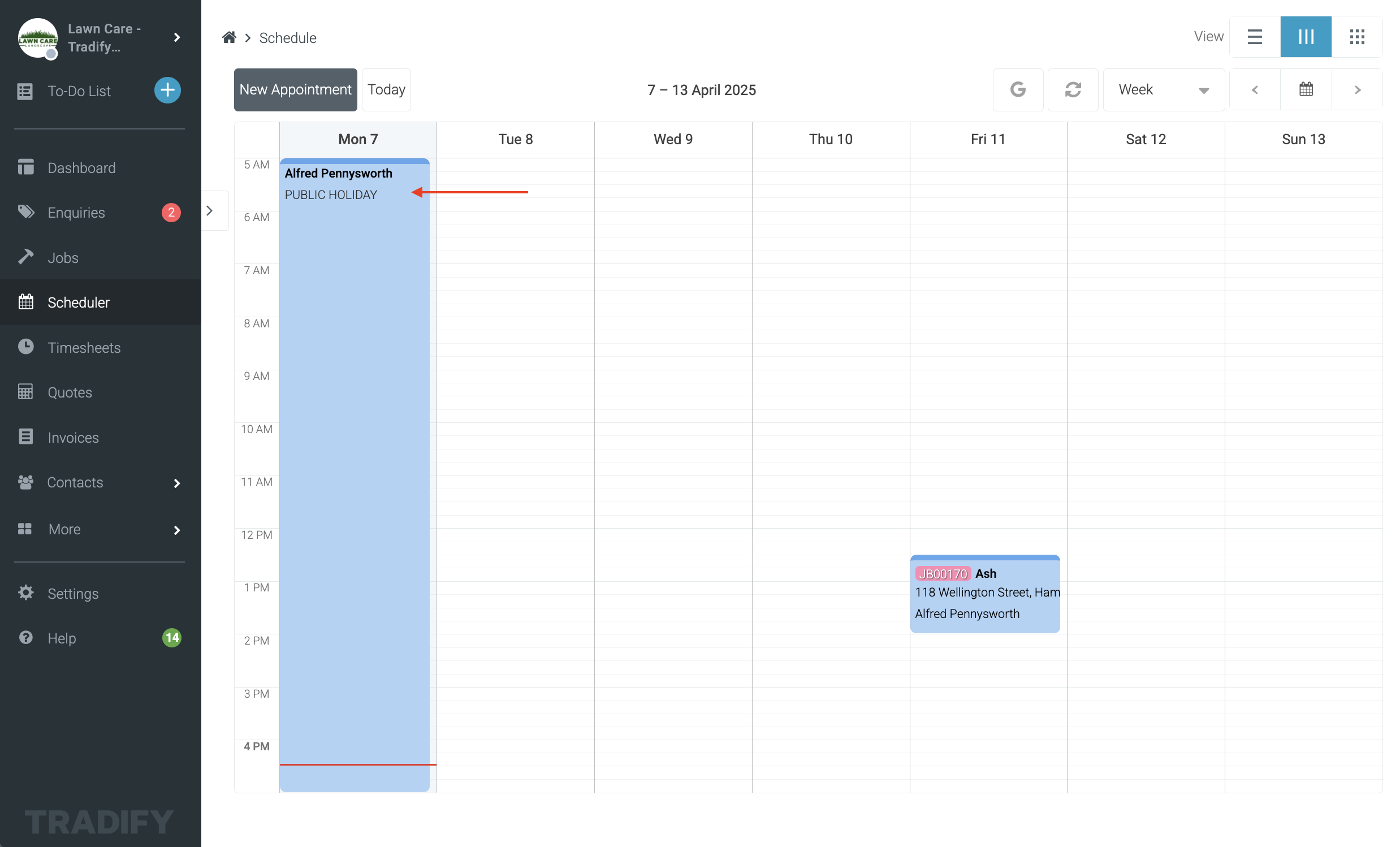The width and height of the screenshot is (1400, 847).
Task: Open Quotes from the sidebar
Action: coord(101,392)
